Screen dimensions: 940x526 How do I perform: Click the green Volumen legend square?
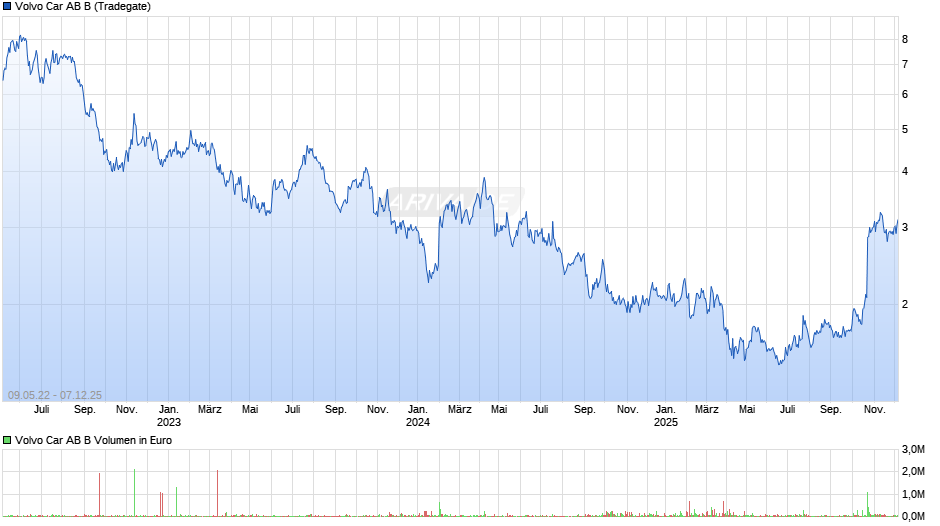7,440
